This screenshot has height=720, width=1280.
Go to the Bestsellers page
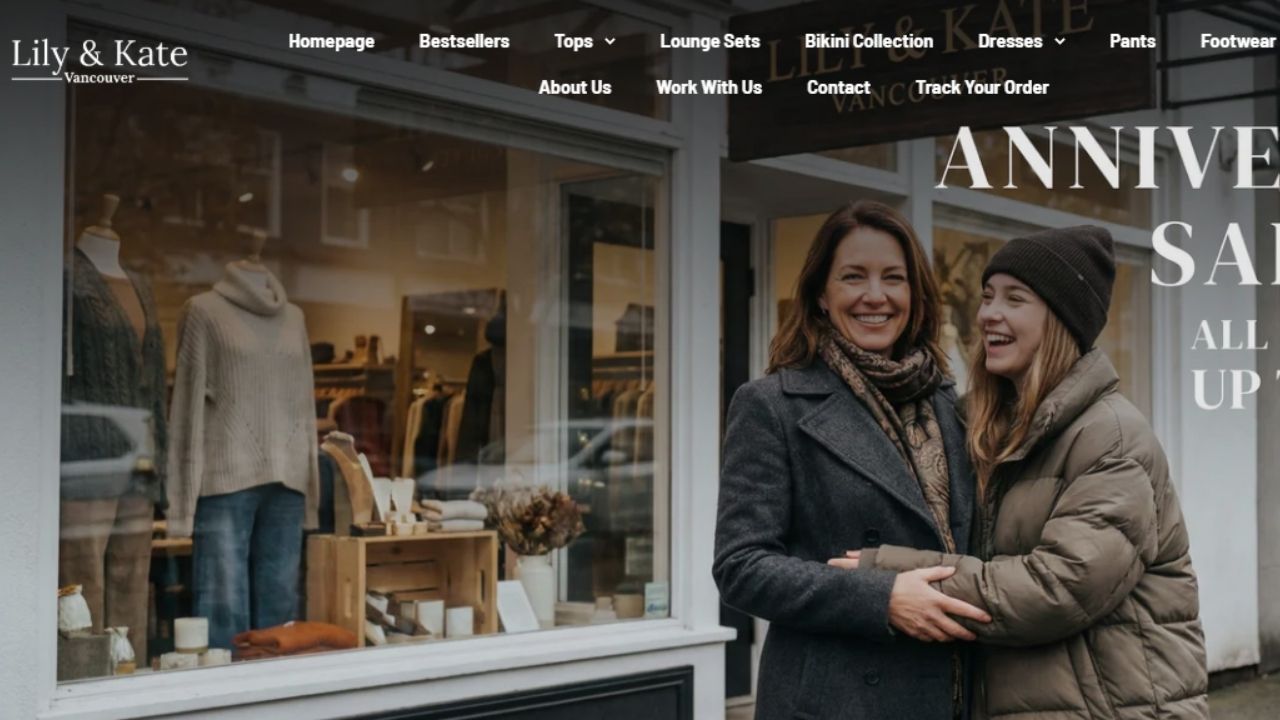point(464,41)
